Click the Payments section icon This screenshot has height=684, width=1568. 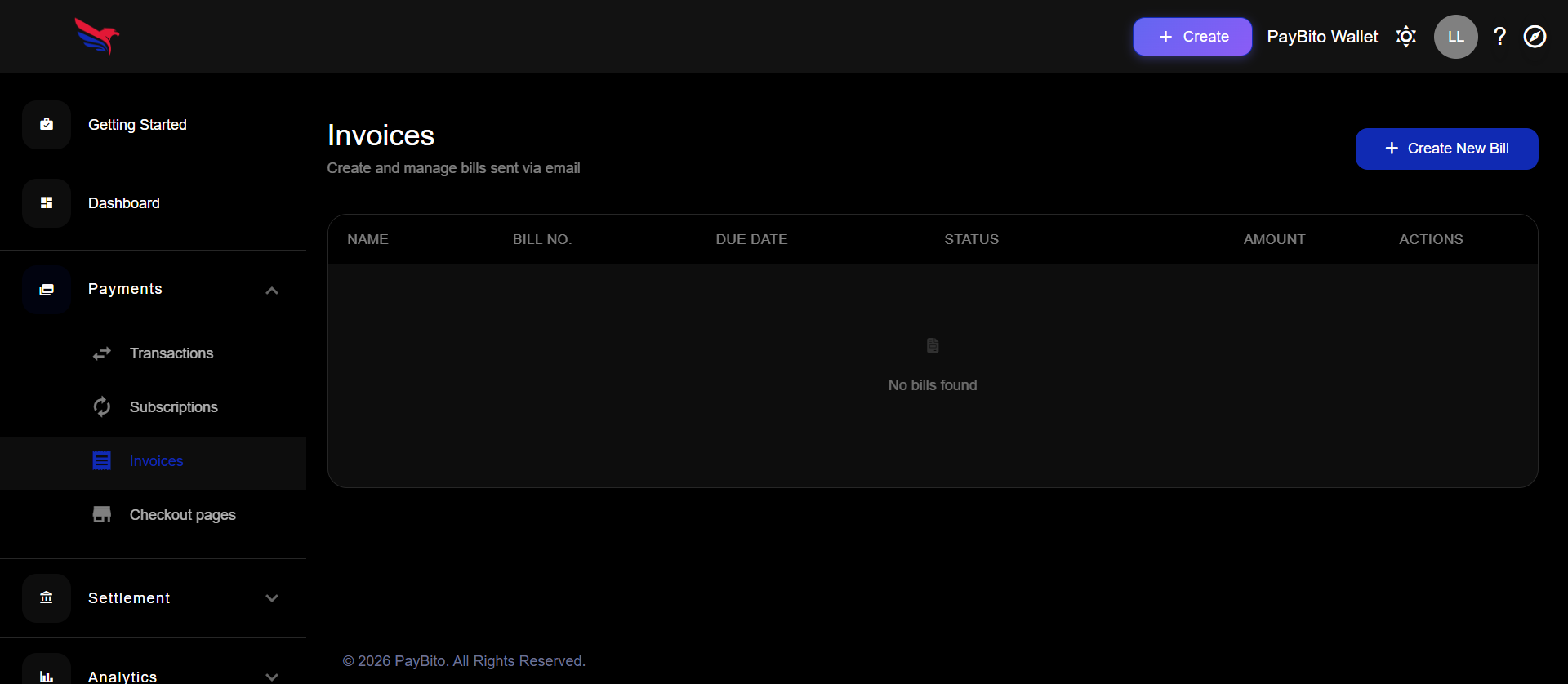47,290
